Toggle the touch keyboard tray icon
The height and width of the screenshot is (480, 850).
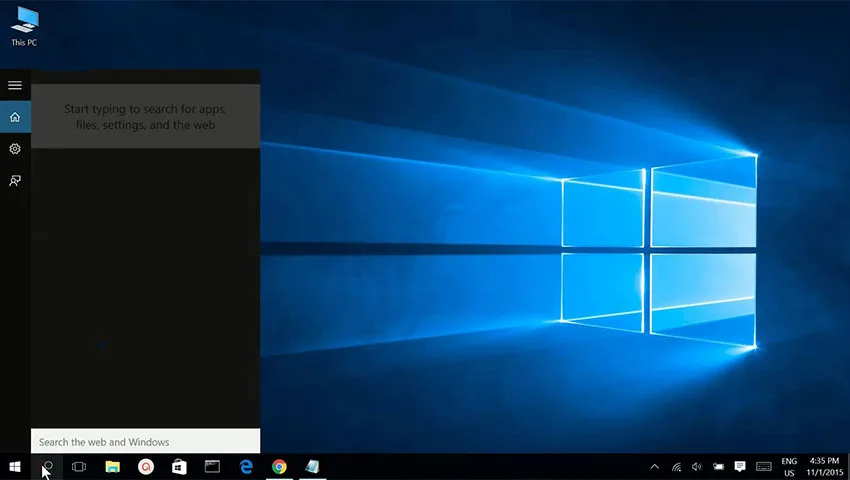764,466
